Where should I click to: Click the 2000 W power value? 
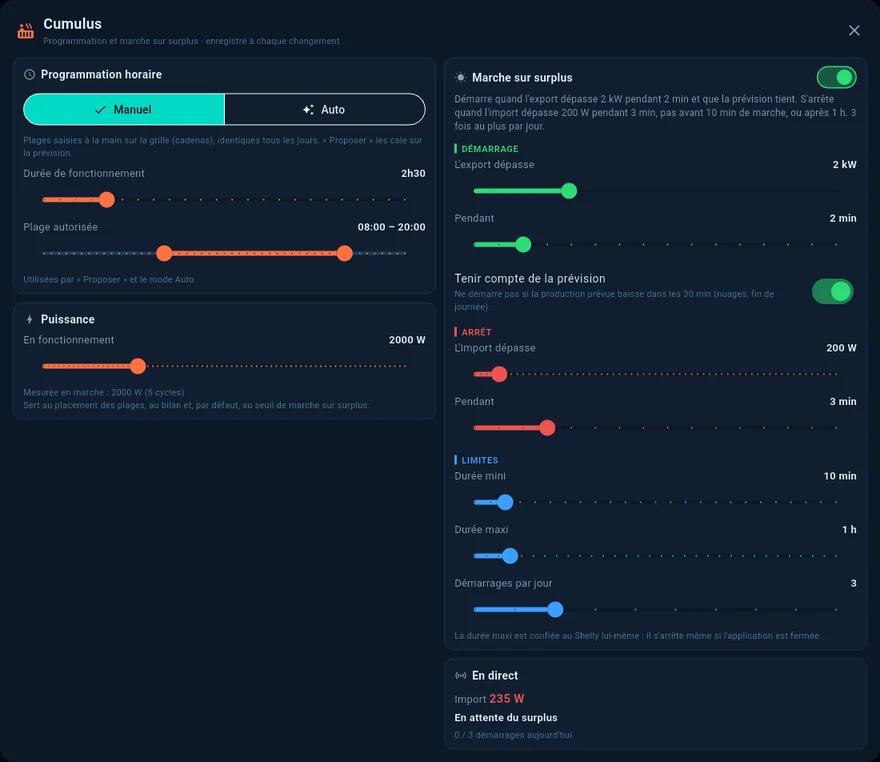(407, 340)
